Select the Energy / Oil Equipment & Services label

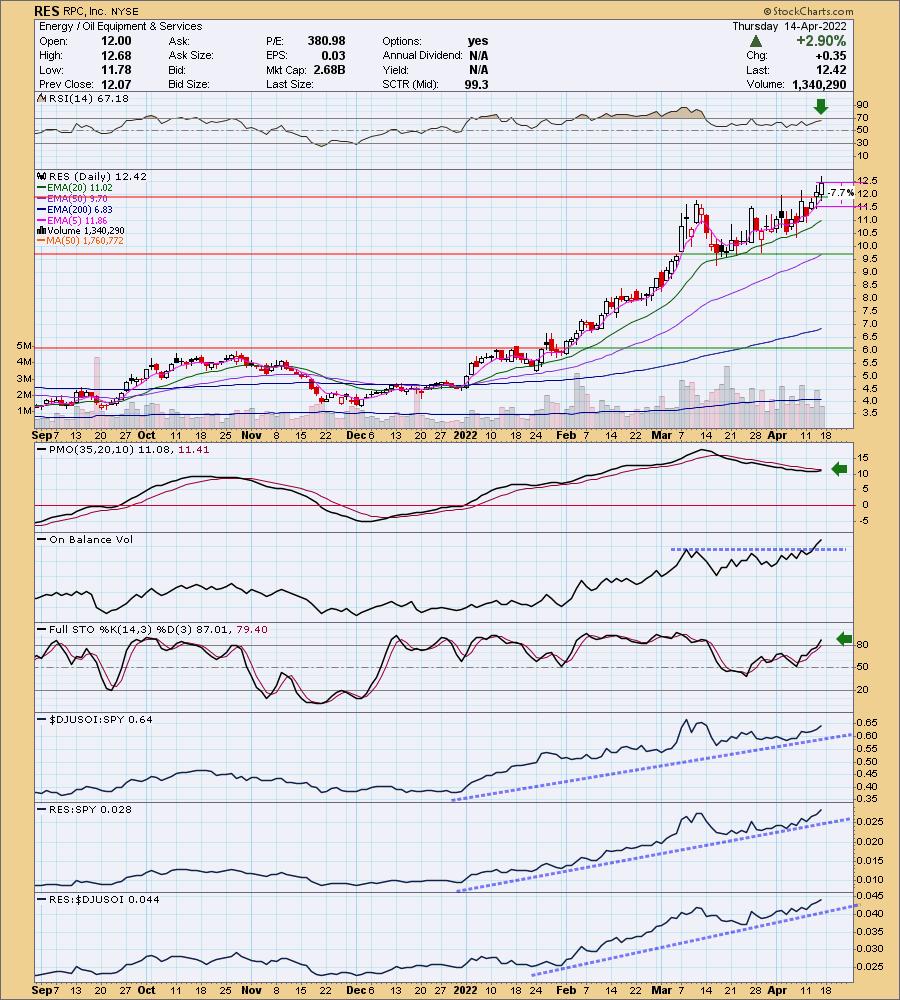[121, 26]
